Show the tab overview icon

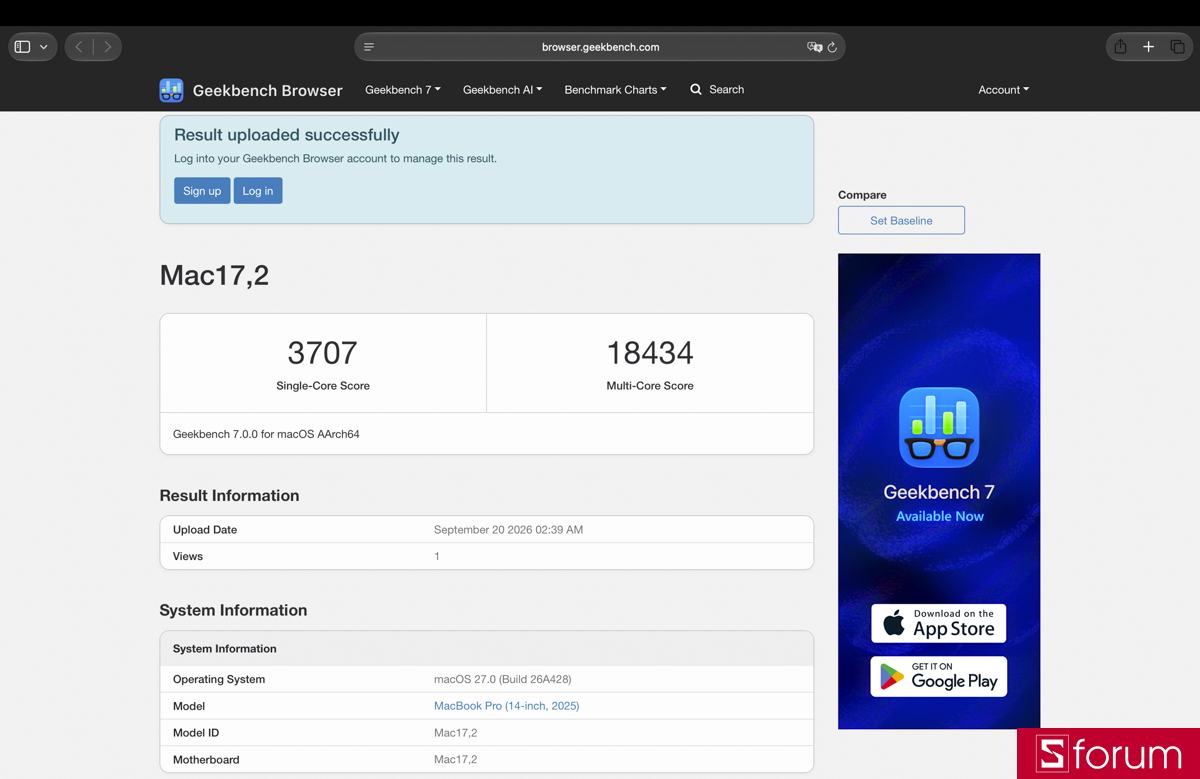click(x=1177, y=47)
